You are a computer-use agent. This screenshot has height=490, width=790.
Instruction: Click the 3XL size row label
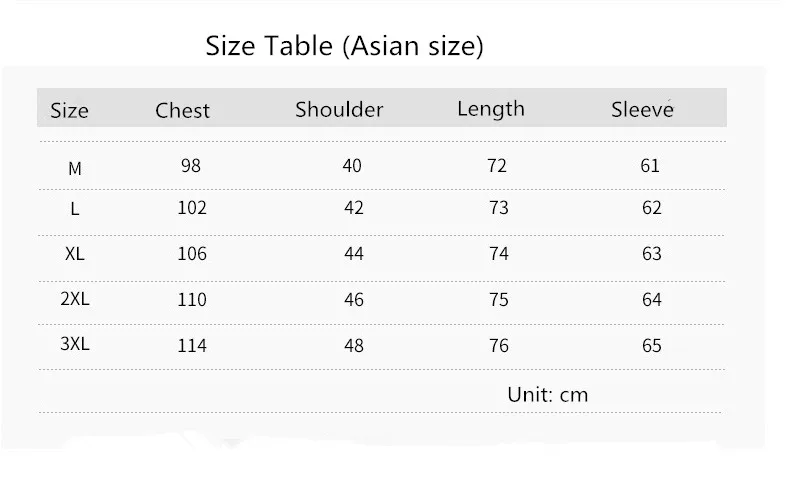click(x=75, y=343)
